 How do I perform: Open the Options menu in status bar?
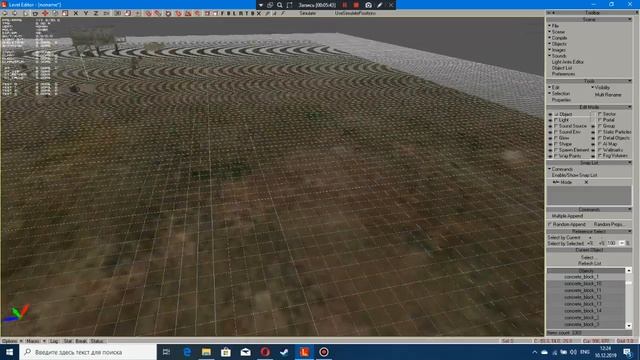(x=11, y=341)
